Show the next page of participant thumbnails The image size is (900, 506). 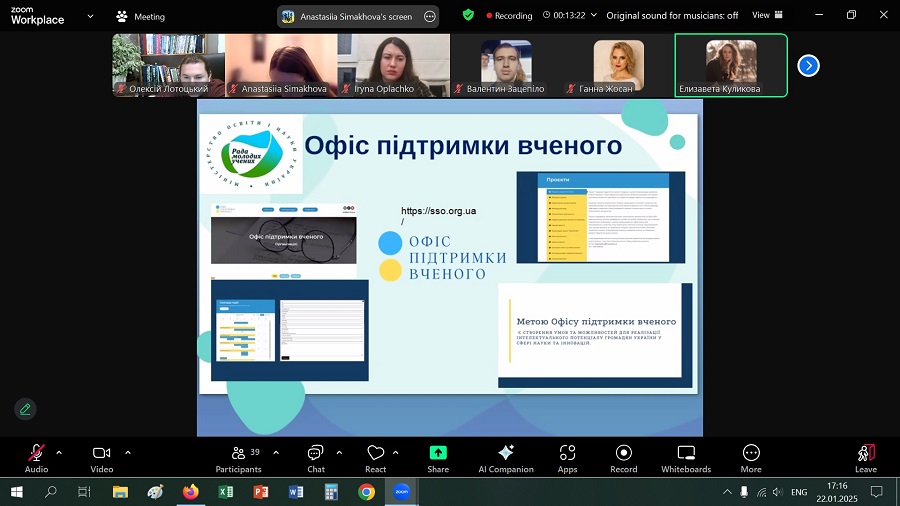pyautogui.click(x=808, y=65)
